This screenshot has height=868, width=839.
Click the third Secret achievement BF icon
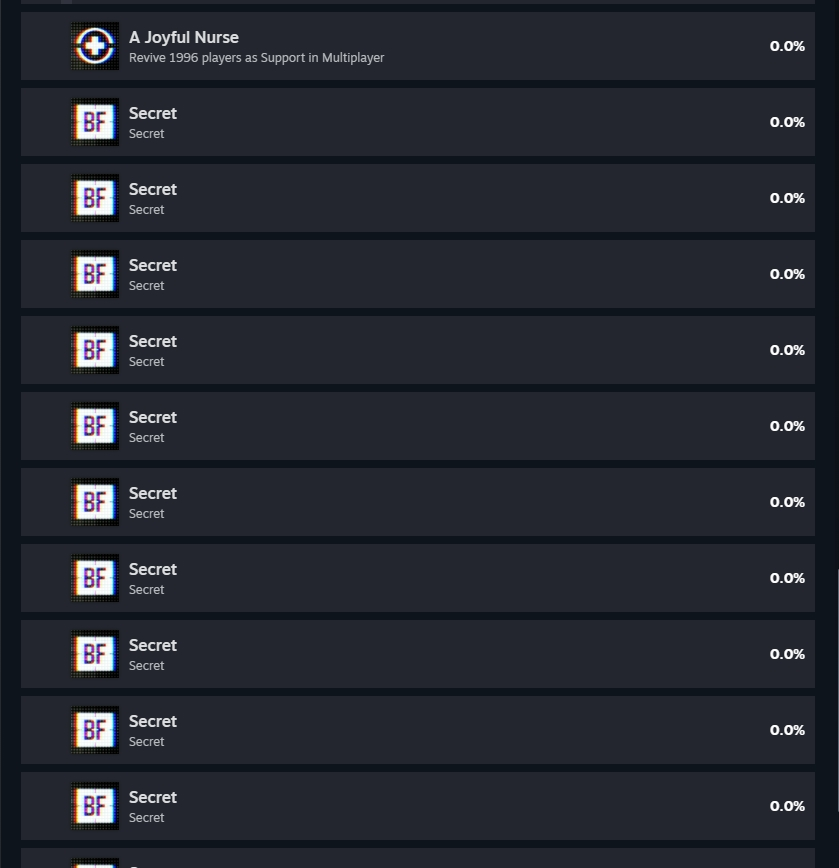click(95, 274)
